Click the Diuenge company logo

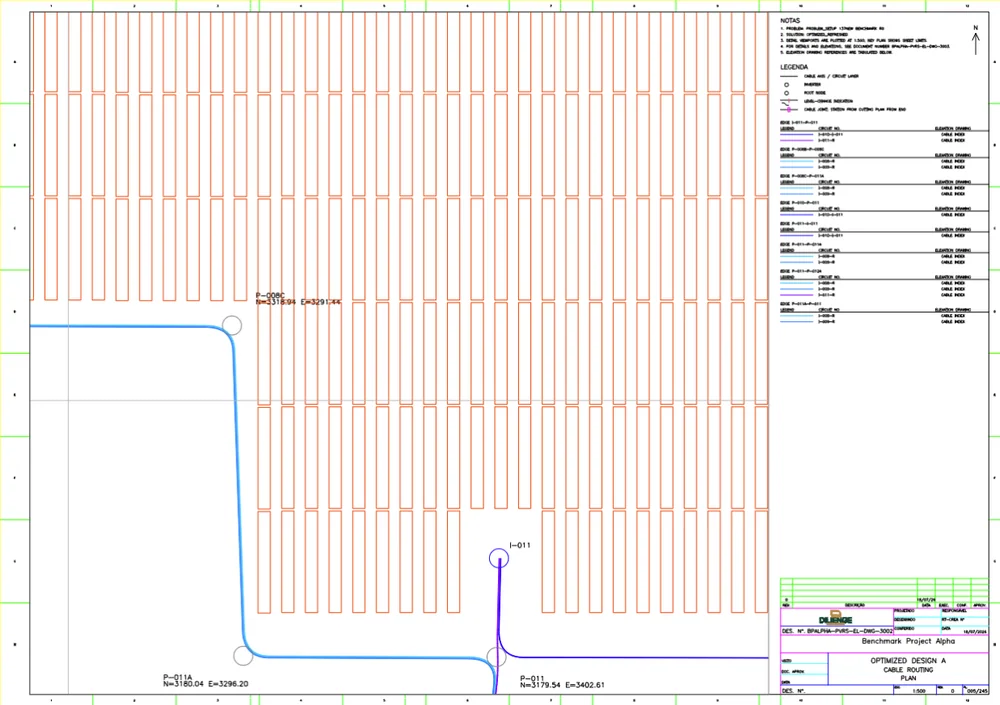click(x=835, y=618)
